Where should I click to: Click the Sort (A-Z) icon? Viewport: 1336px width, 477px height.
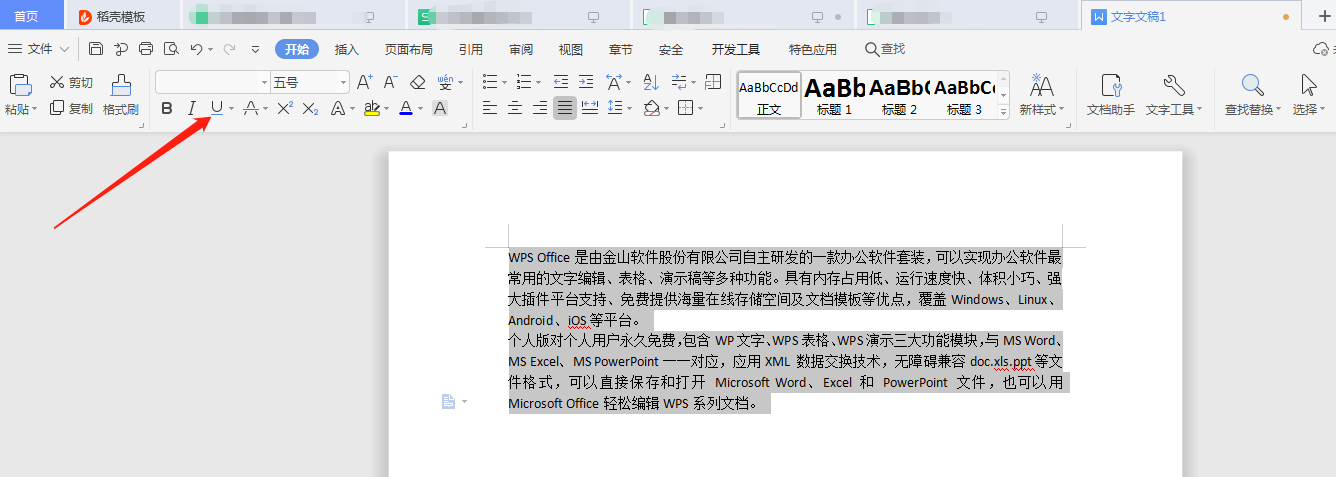651,82
